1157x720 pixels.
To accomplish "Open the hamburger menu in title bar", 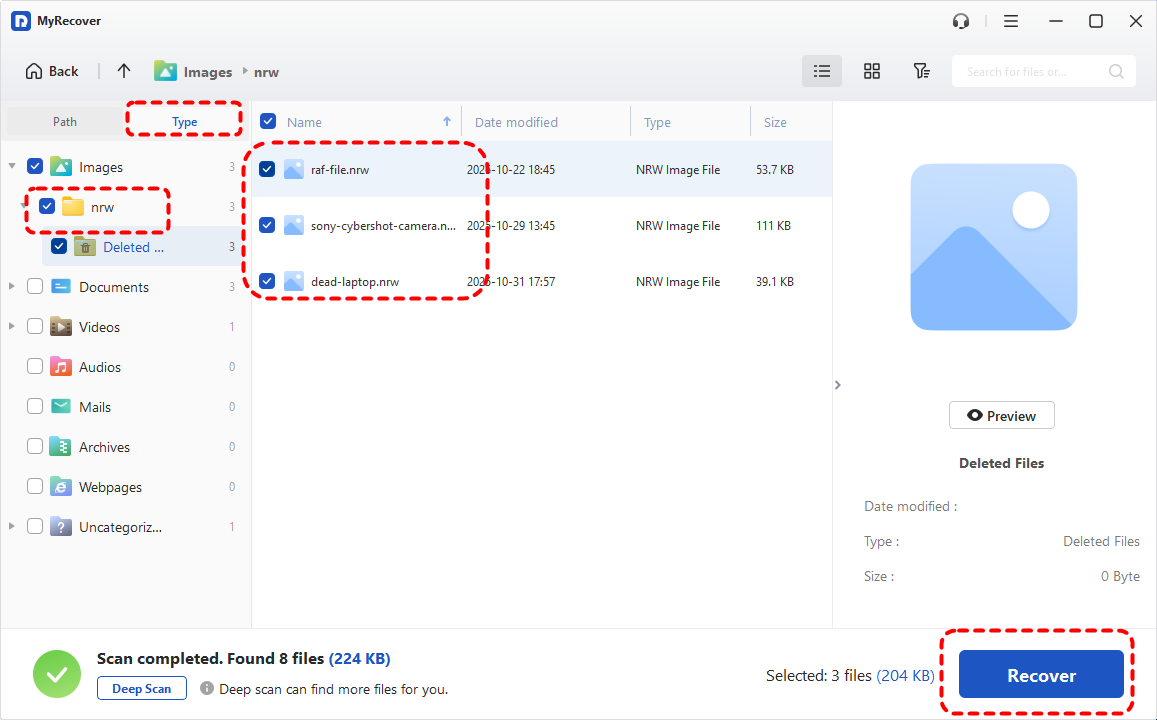I will [1011, 21].
